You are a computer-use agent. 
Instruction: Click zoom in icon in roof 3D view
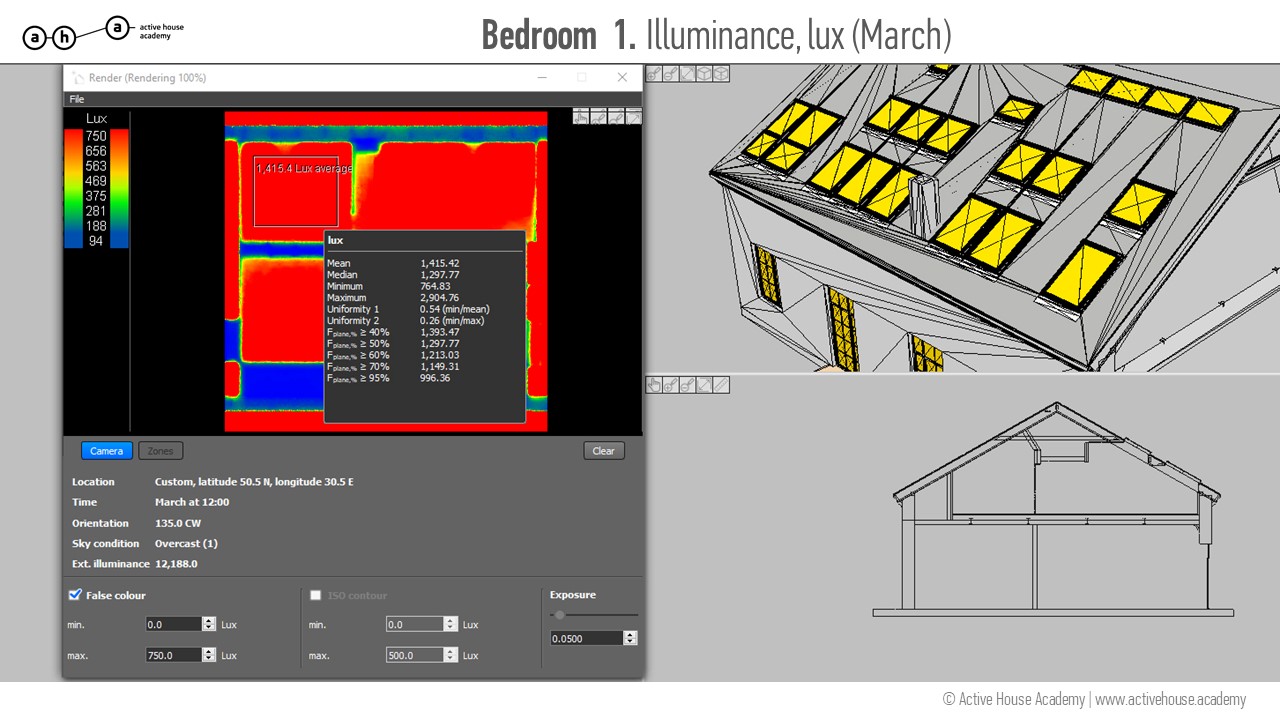pos(654,74)
